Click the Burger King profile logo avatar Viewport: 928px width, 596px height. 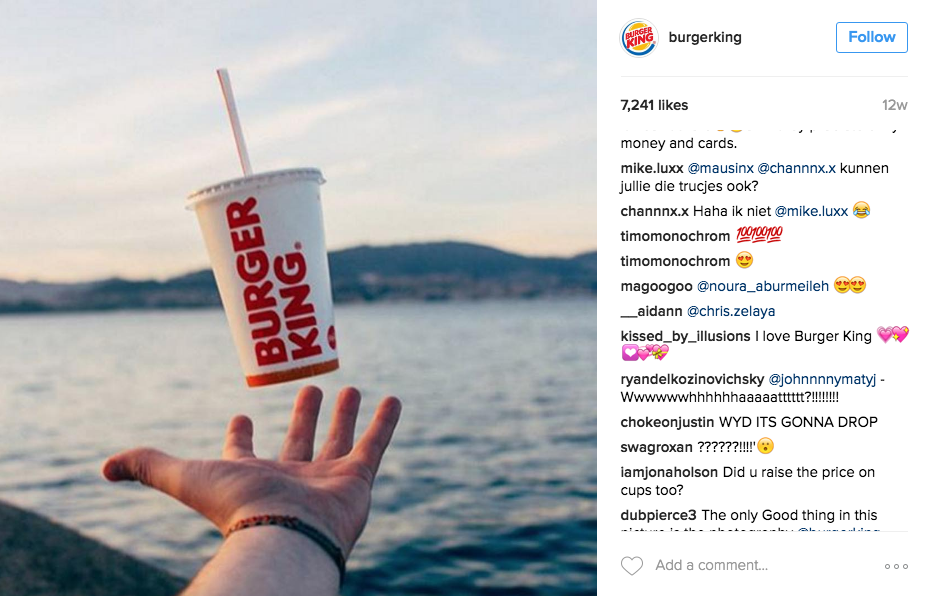(x=639, y=38)
